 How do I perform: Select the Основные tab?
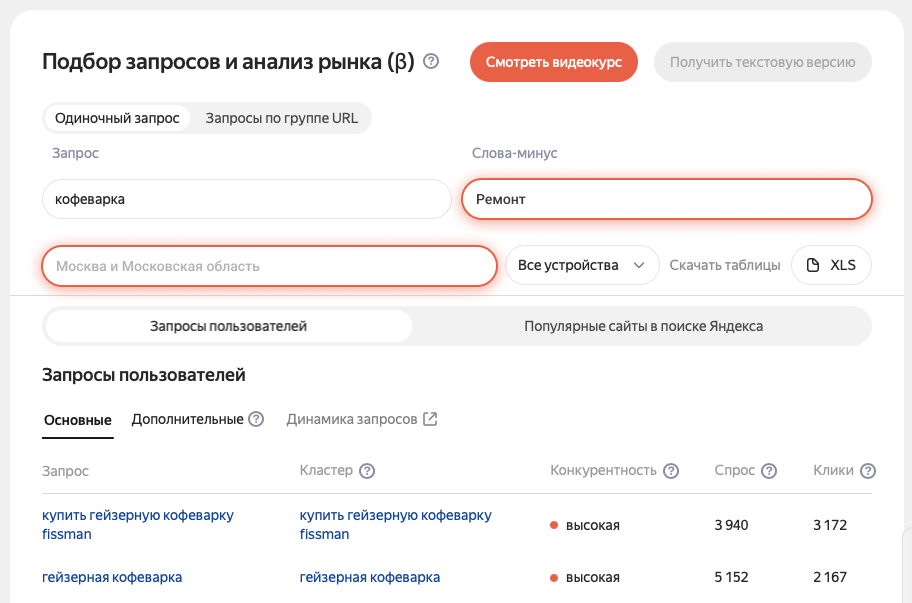pyautogui.click(x=77, y=419)
